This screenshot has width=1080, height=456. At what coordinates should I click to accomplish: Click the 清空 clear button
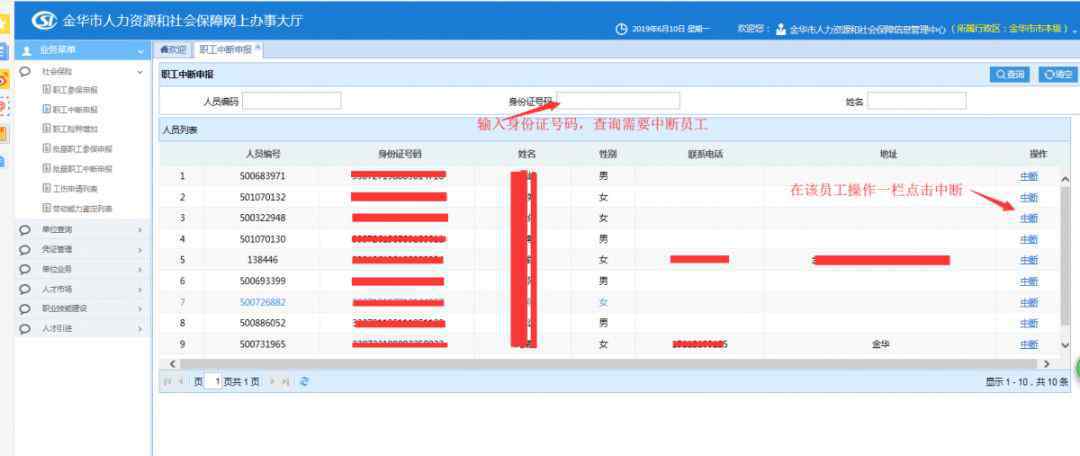point(1058,74)
